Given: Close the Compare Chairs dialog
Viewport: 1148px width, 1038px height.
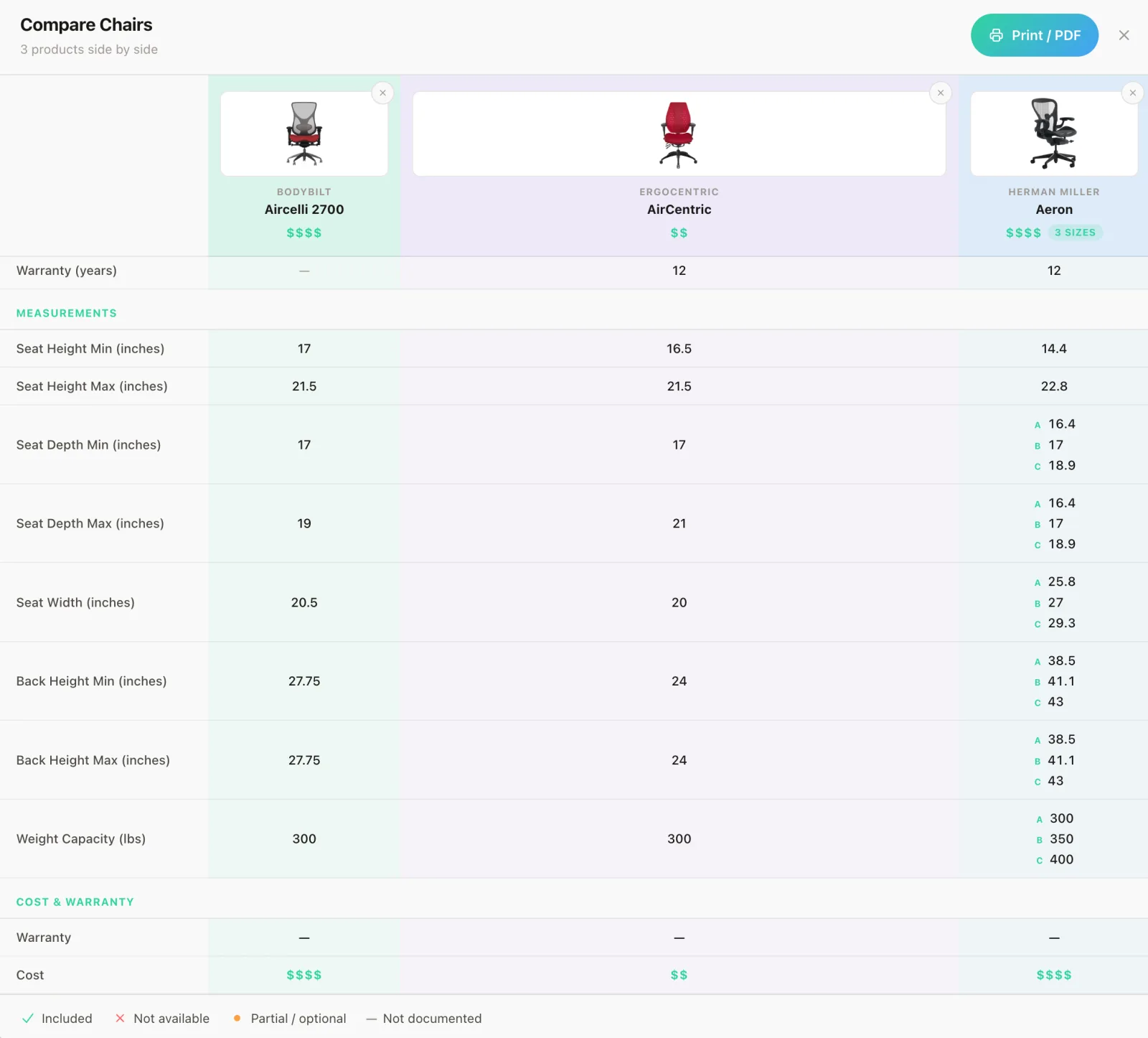Looking at the screenshot, I should [x=1124, y=35].
